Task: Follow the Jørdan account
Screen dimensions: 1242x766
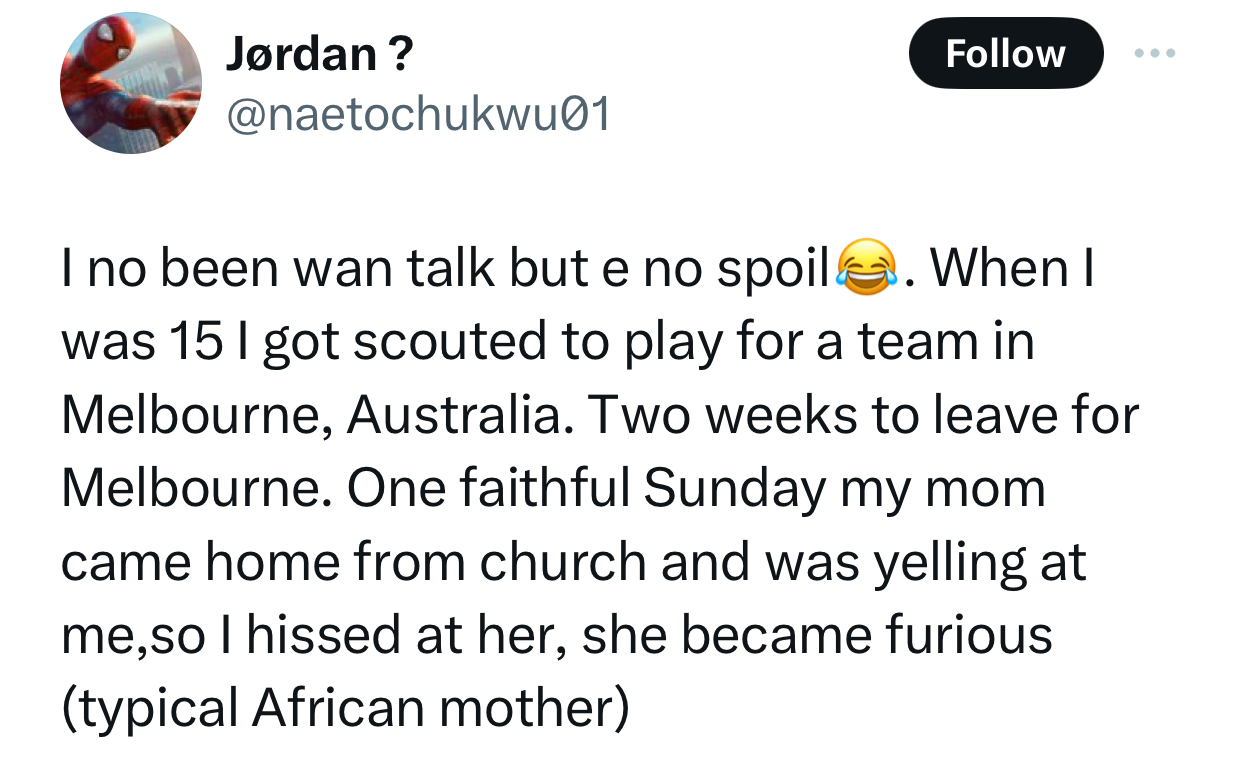Action: point(1005,53)
